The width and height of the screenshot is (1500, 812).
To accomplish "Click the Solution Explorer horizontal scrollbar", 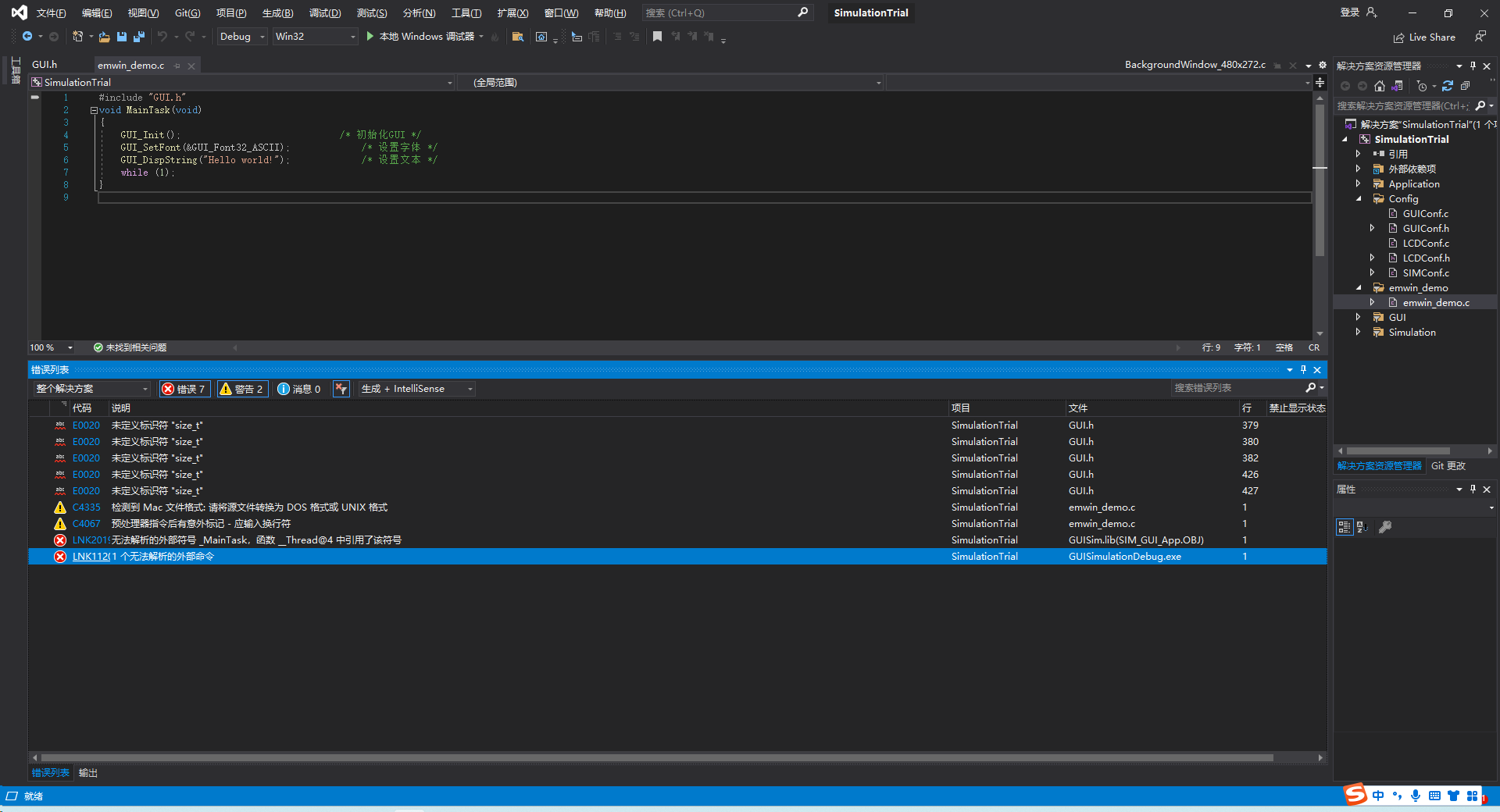I will pos(1398,451).
